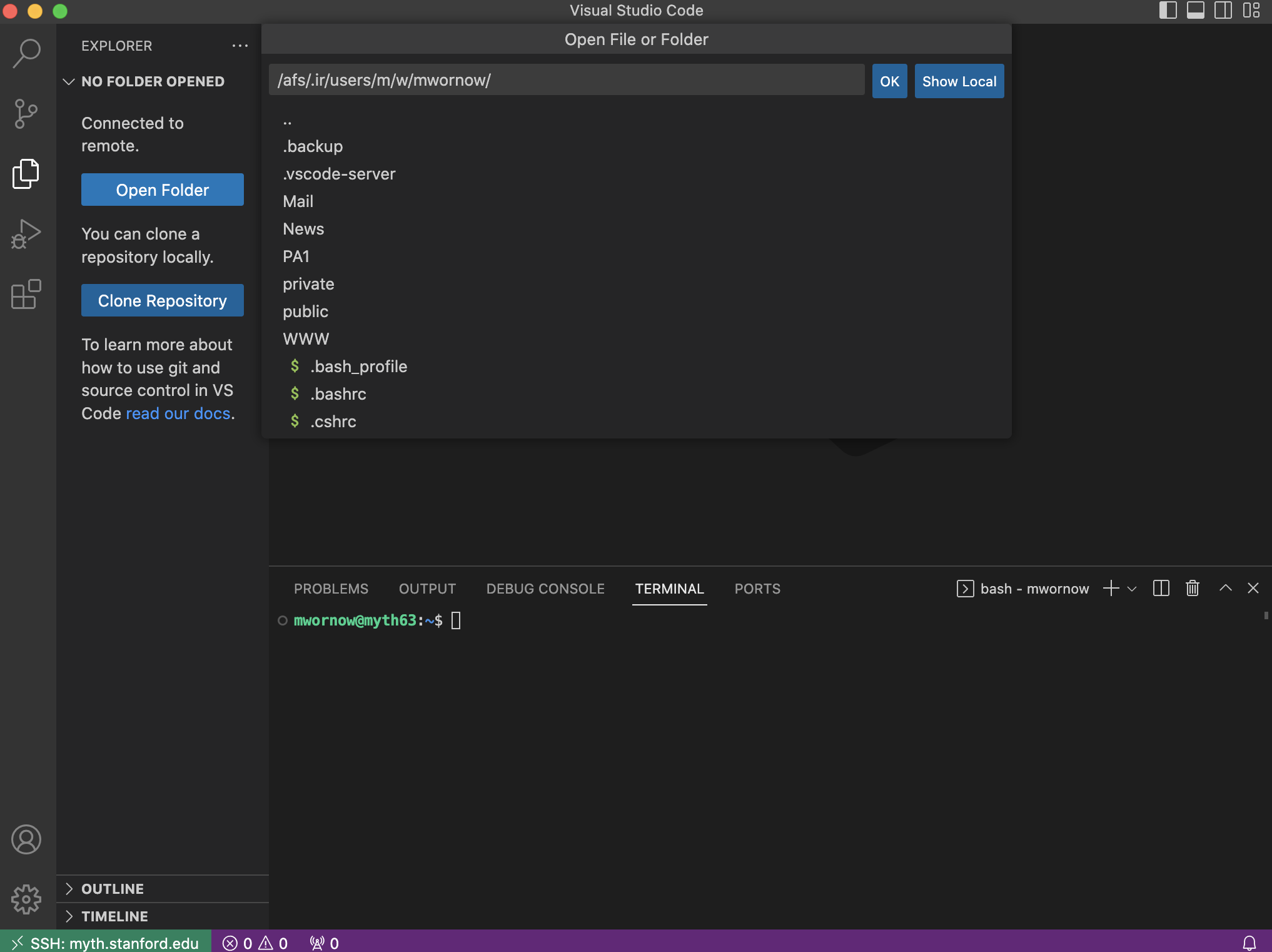The height and width of the screenshot is (952, 1272).
Task: Open the Search view in activity bar
Action: 26,53
